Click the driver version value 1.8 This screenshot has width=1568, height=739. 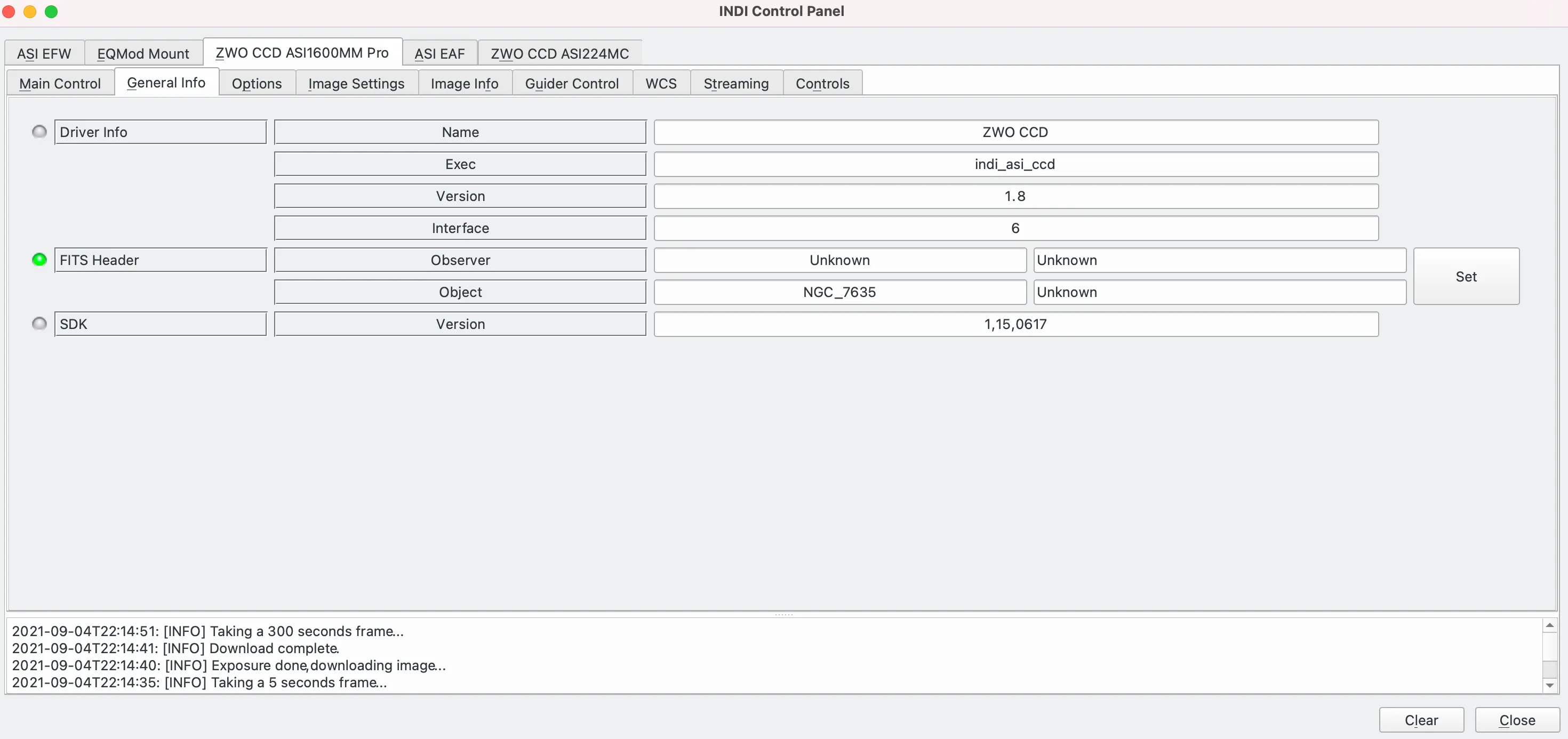[x=1016, y=196]
